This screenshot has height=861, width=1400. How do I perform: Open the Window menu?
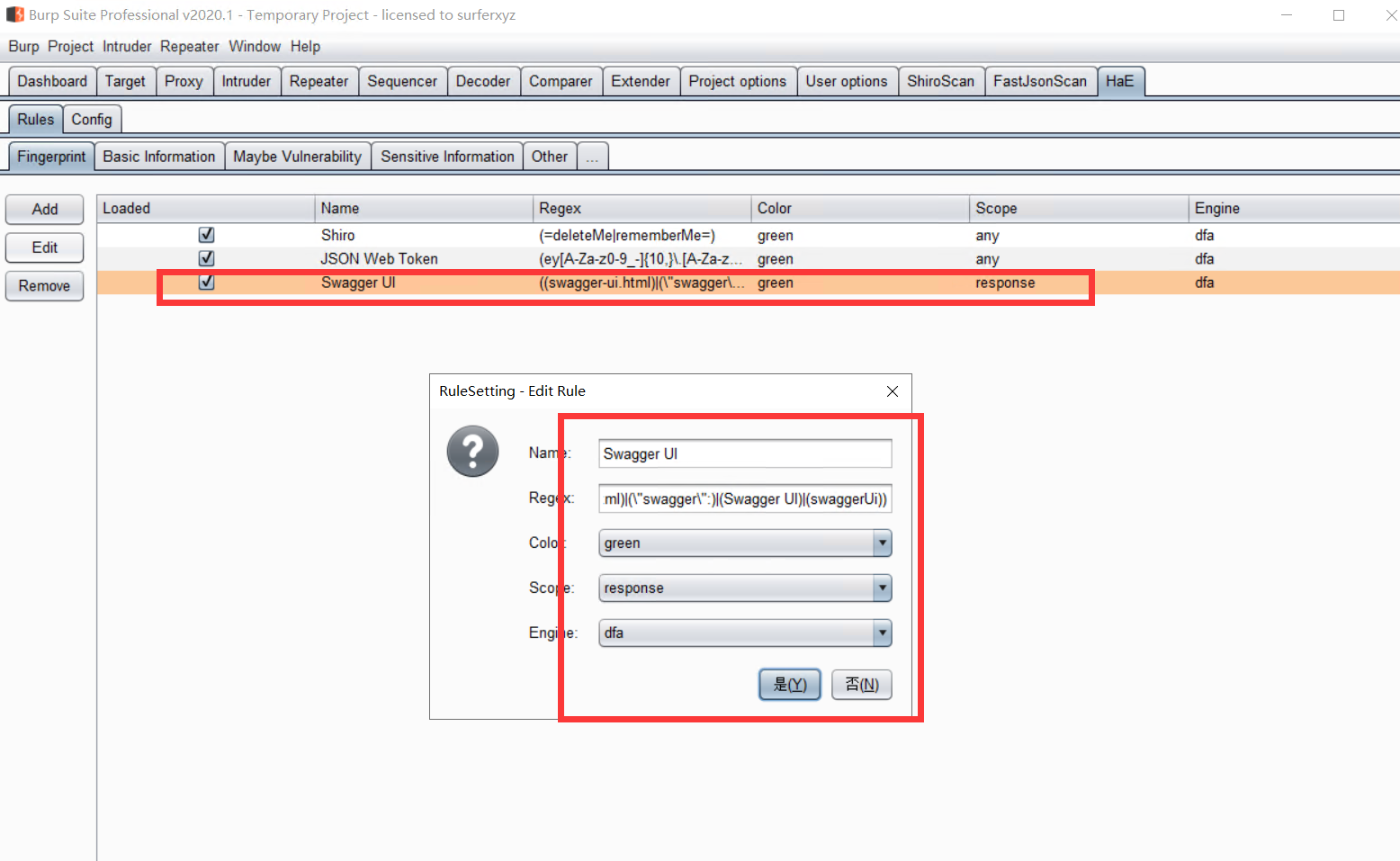pyautogui.click(x=255, y=47)
